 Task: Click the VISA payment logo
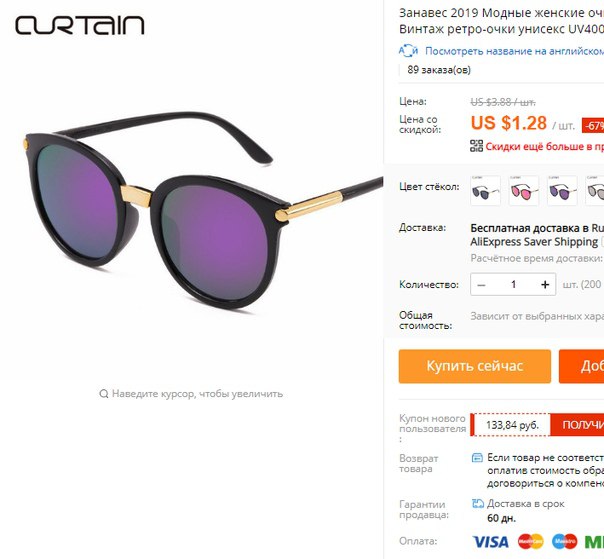(490, 542)
